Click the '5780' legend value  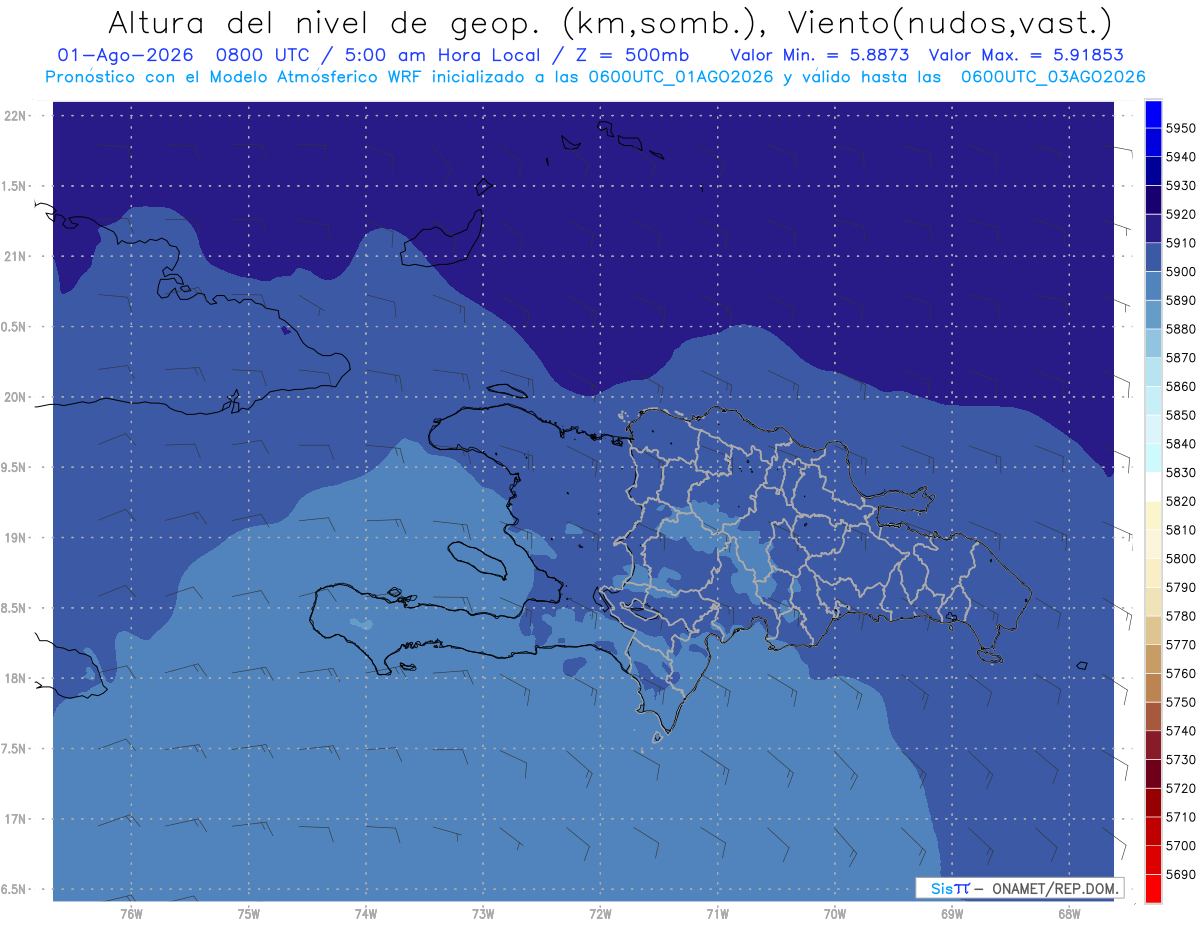point(1180,616)
